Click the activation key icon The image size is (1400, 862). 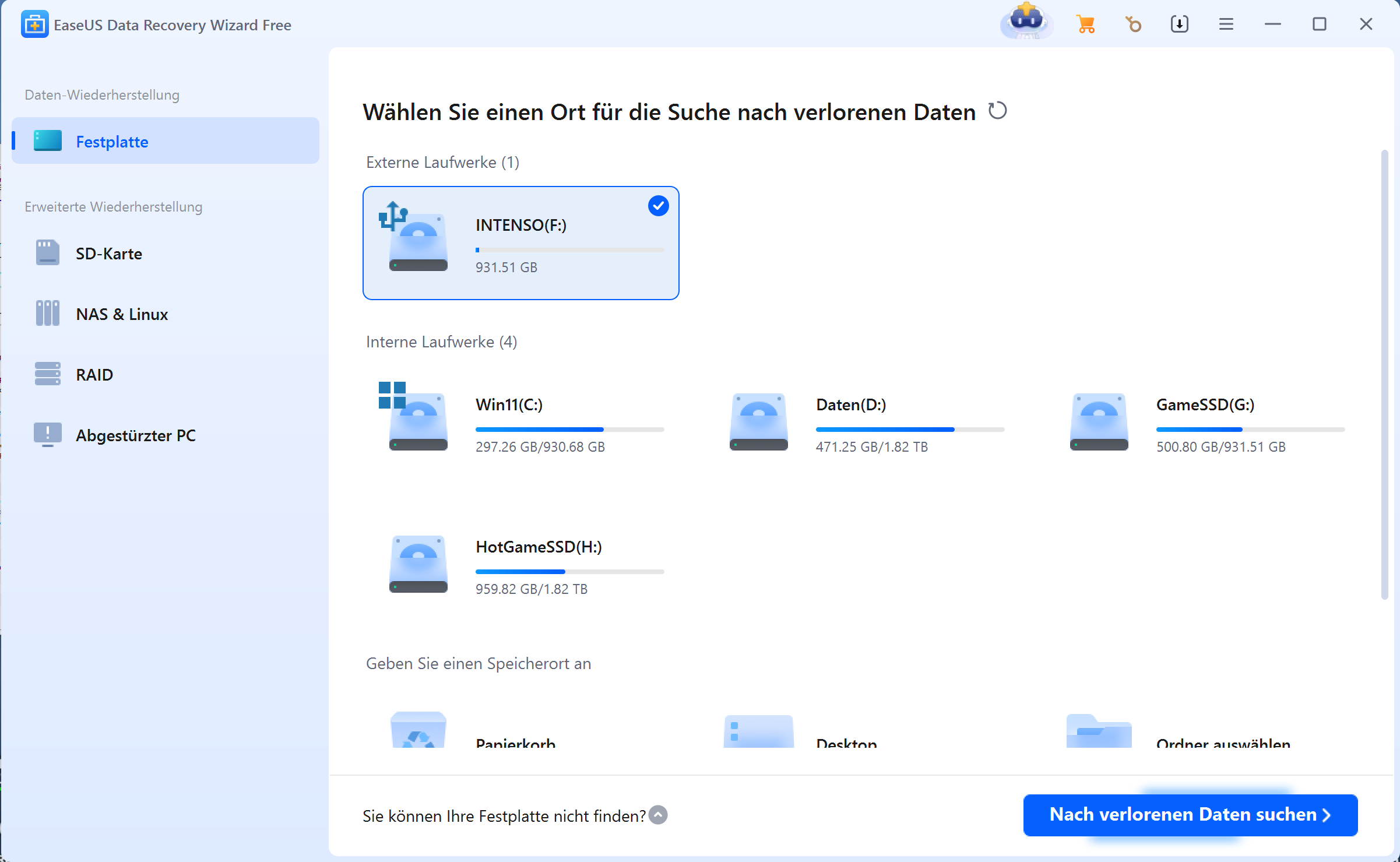point(1132,24)
